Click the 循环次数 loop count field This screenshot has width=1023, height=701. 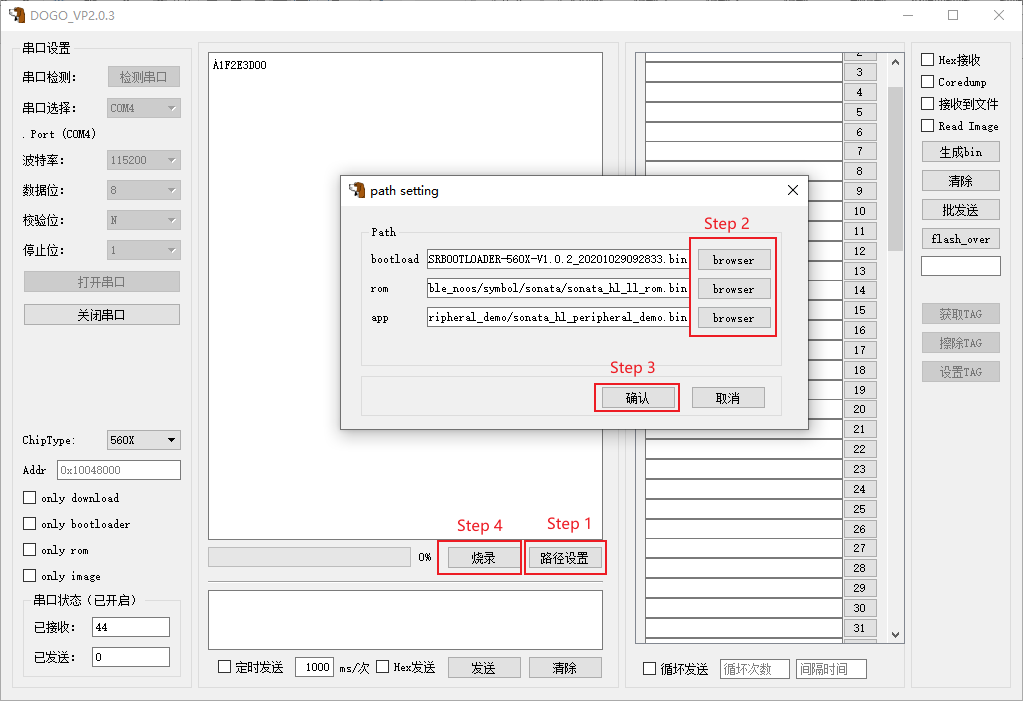click(755, 669)
